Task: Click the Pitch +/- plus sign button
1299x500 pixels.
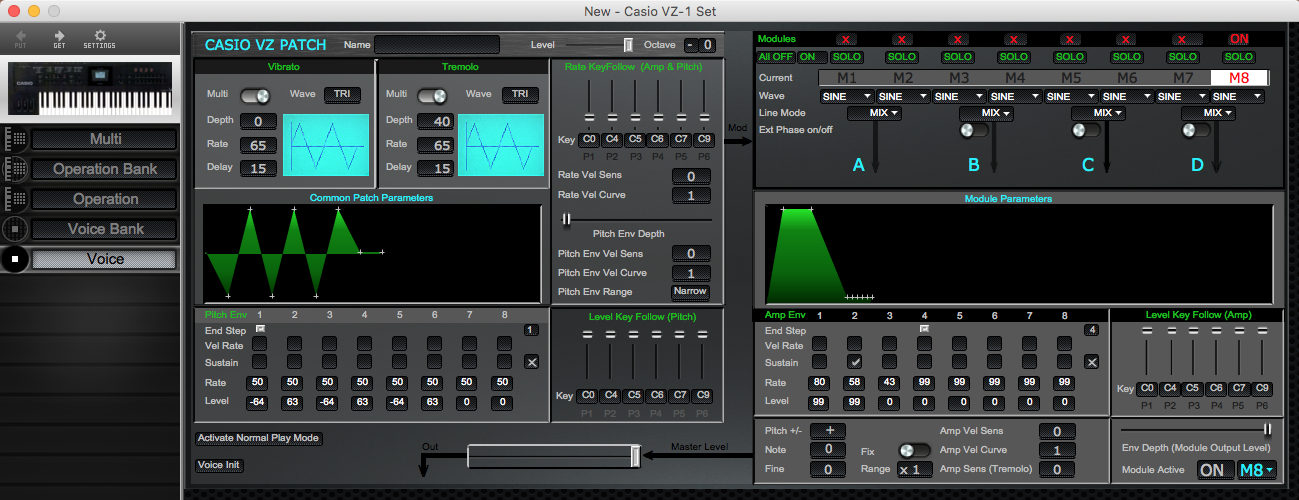Action: (x=829, y=430)
